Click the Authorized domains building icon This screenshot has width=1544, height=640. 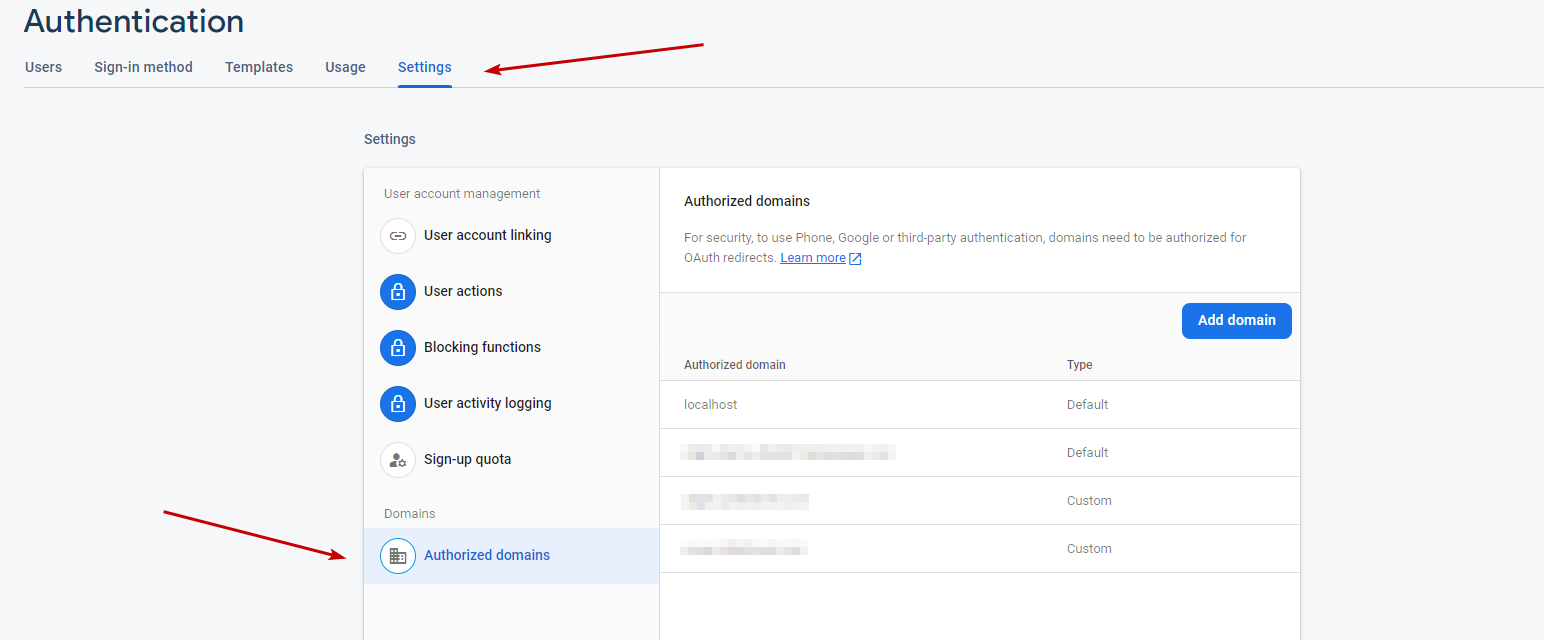point(398,556)
